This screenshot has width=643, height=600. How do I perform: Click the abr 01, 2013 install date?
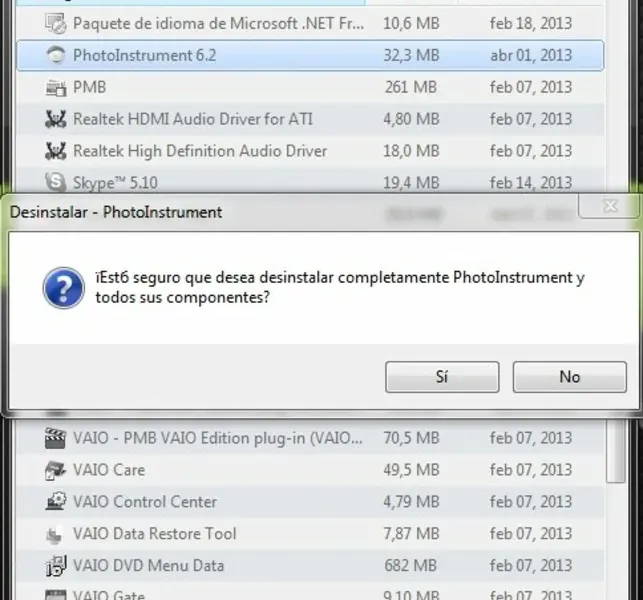(x=531, y=56)
